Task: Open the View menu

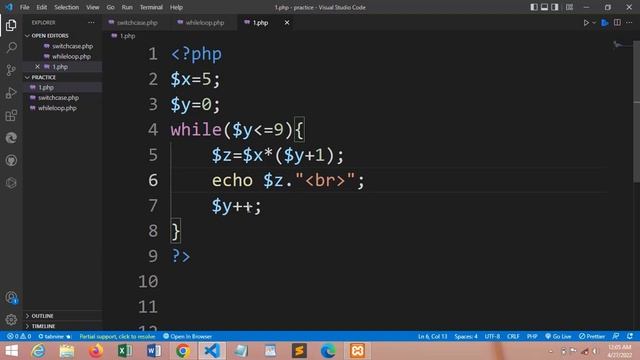Action: tap(93, 7)
